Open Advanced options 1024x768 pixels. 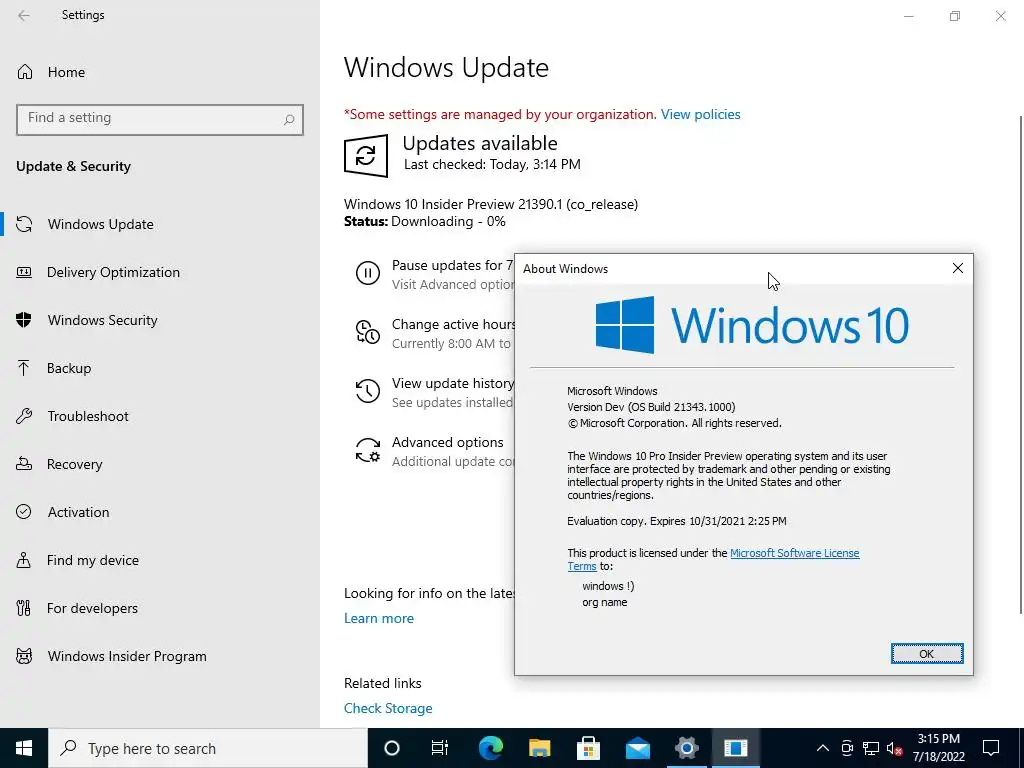click(x=447, y=442)
